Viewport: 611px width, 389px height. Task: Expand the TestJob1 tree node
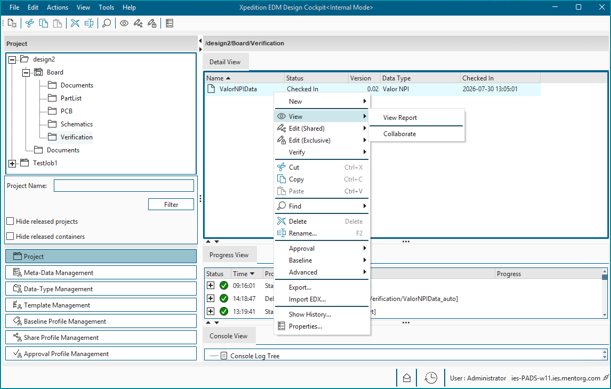[12, 163]
